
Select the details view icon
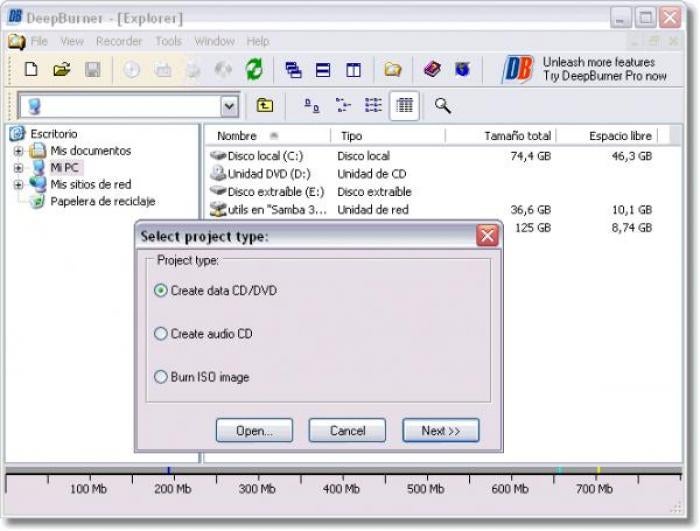coord(404,106)
